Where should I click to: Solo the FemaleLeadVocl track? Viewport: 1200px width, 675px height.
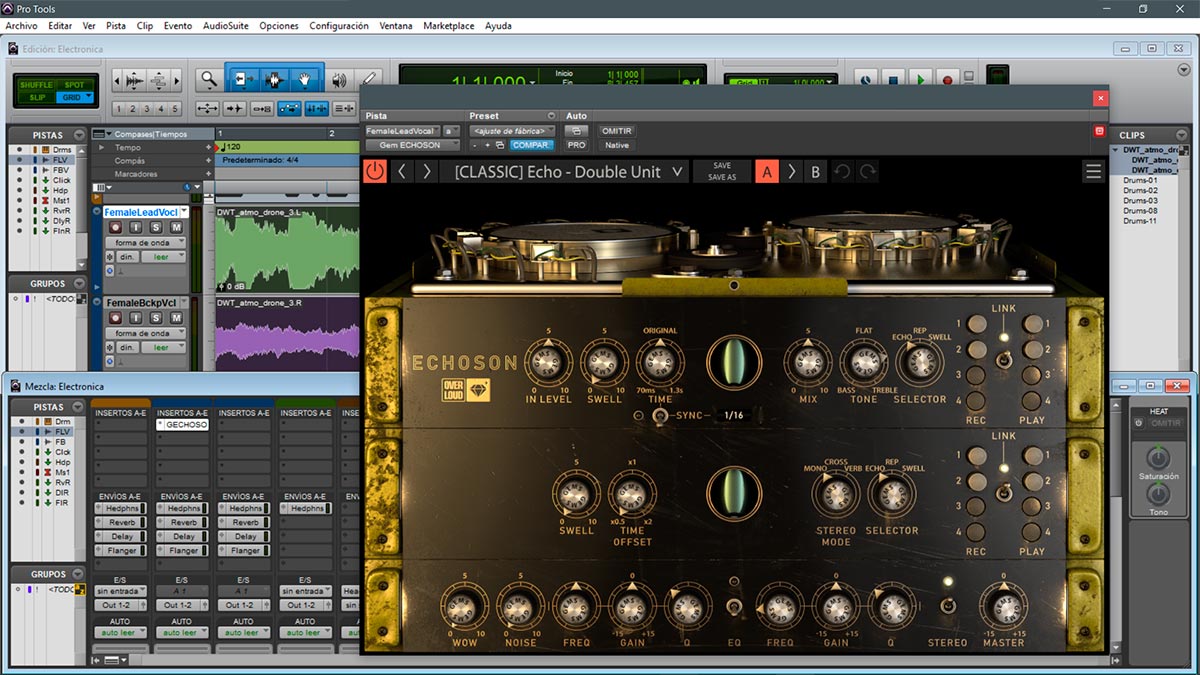click(x=156, y=228)
